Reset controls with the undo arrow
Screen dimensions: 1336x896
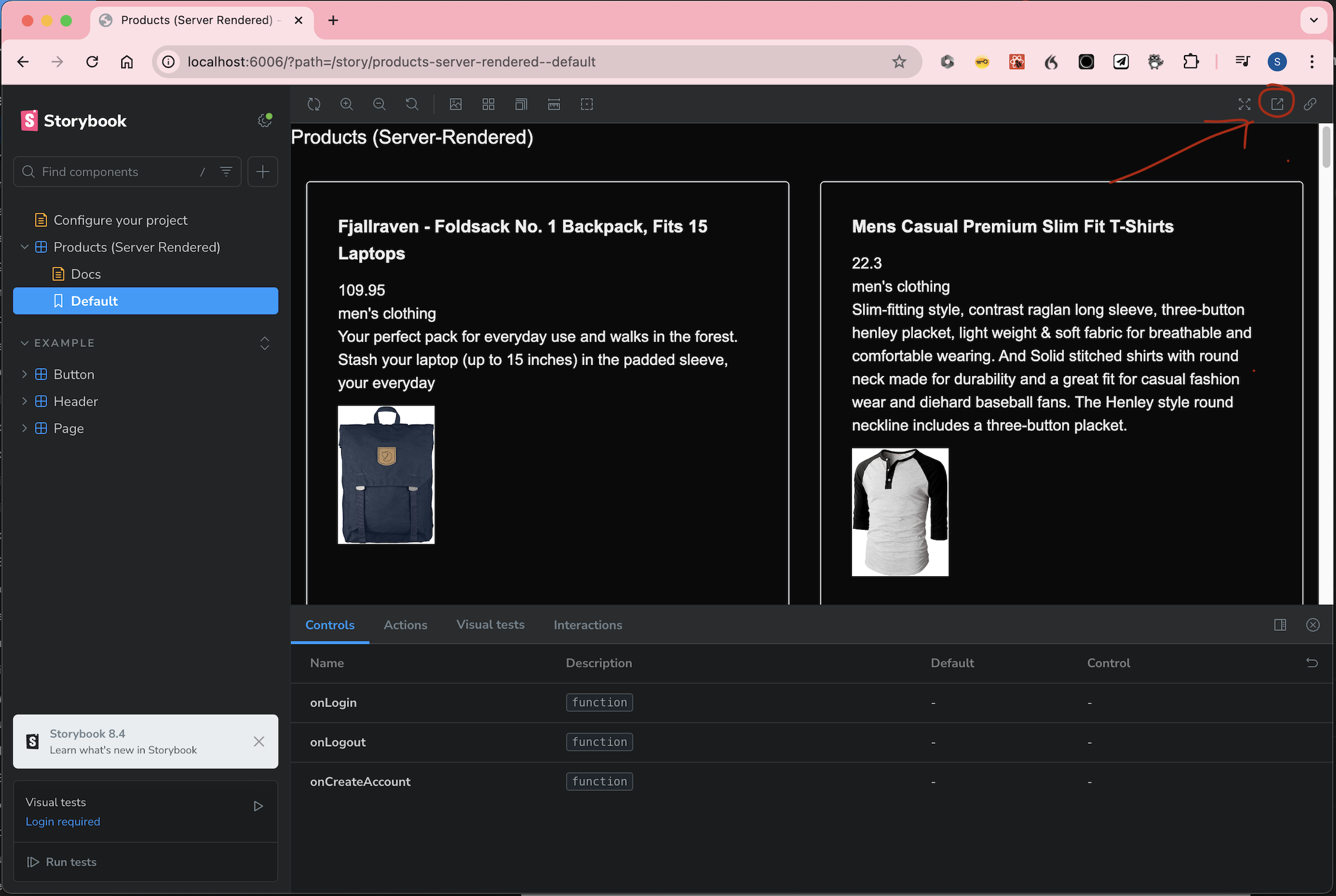click(1312, 663)
